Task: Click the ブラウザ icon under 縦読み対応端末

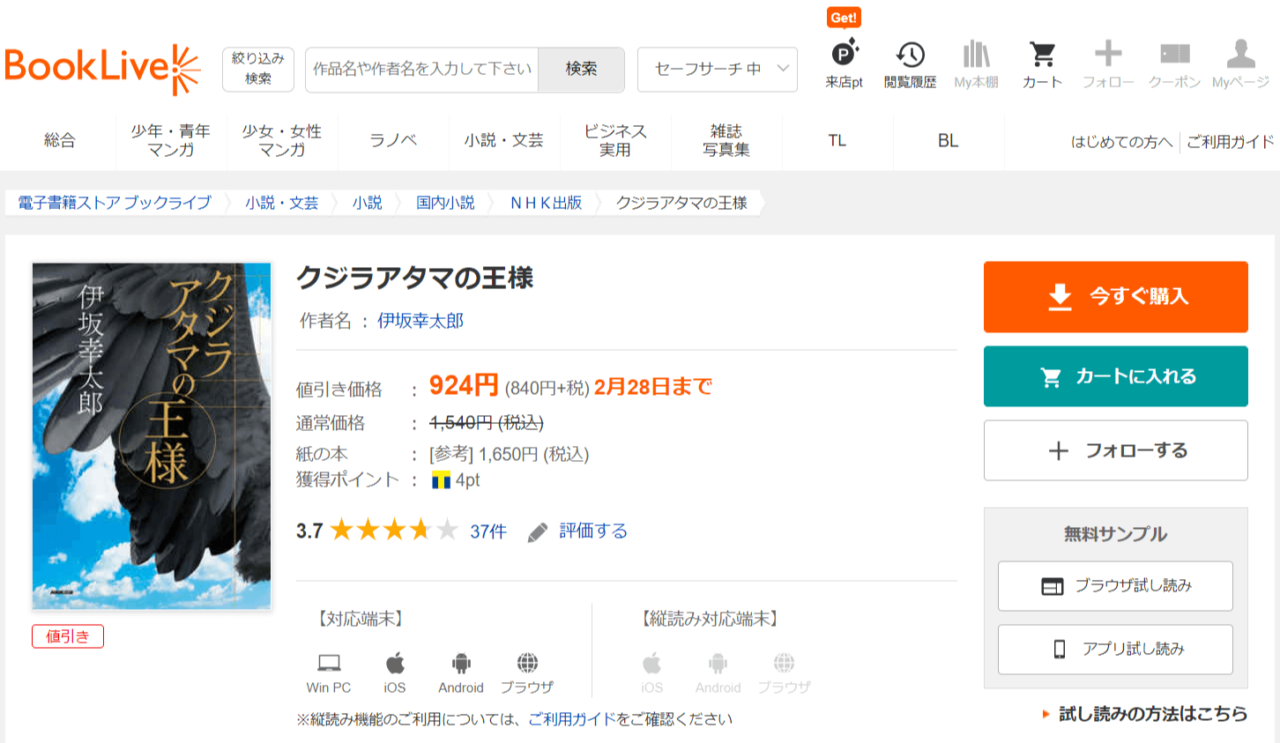Action: coord(784,662)
